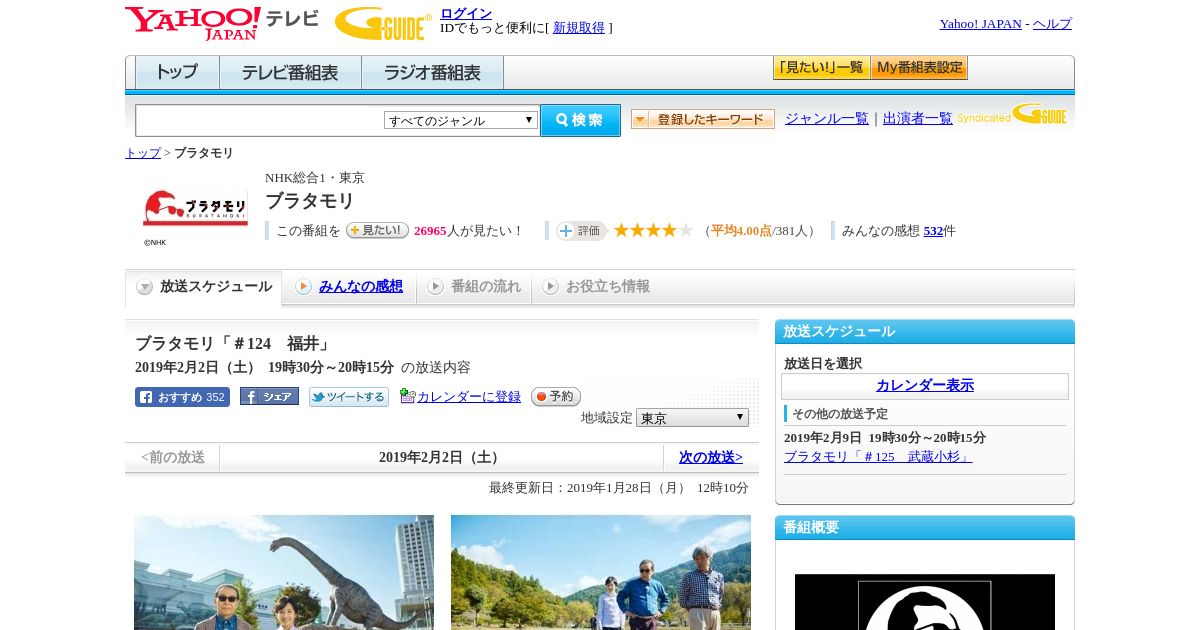
Task: Click the トップ breadcrumb link
Action: click(x=143, y=153)
